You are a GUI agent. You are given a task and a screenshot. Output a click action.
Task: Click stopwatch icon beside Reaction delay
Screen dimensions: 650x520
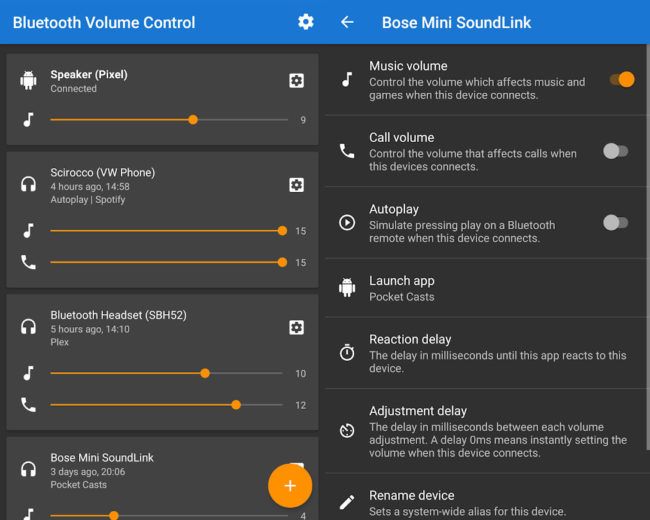click(347, 352)
